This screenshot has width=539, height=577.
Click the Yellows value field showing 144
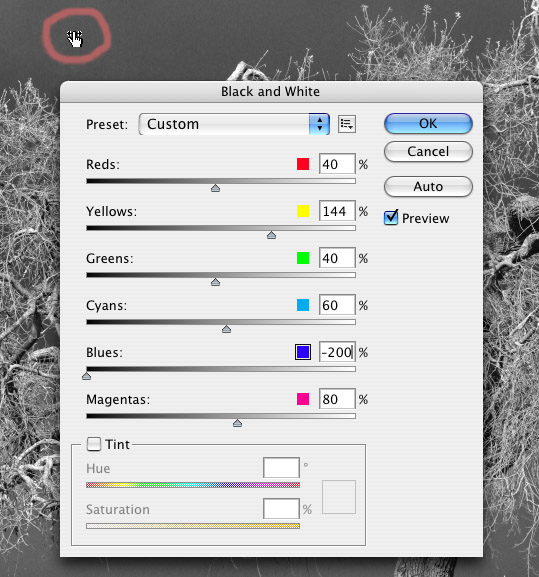(x=337, y=211)
